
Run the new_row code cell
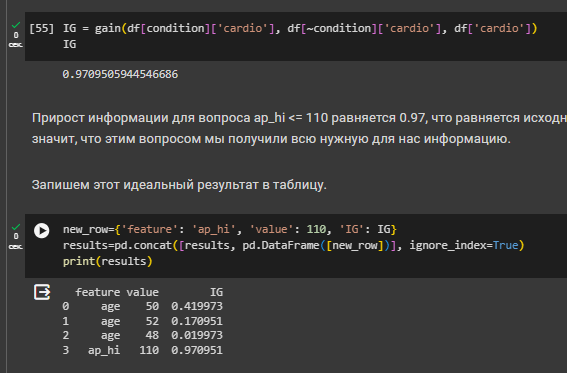pyautogui.click(x=42, y=231)
